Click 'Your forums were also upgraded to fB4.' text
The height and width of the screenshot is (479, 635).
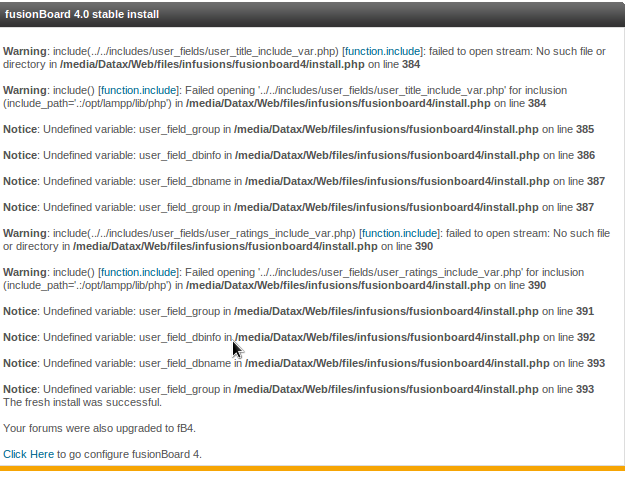pos(100,428)
